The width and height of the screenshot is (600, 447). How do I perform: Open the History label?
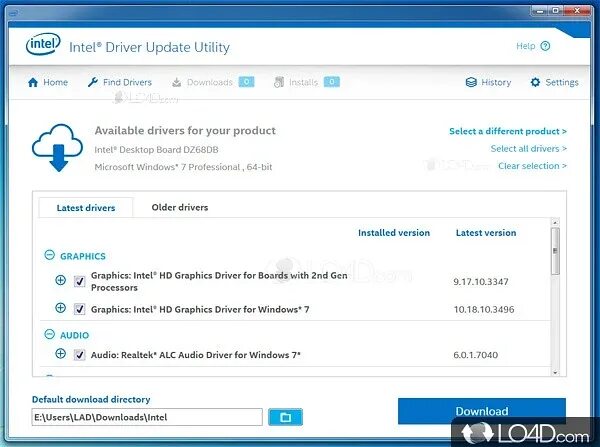point(496,82)
